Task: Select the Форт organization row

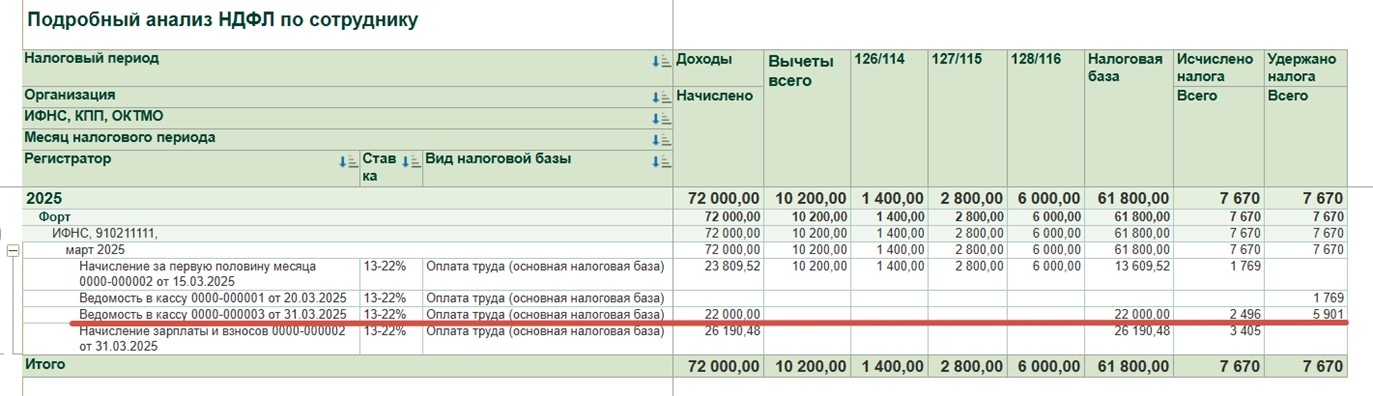Action: [54, 217]
